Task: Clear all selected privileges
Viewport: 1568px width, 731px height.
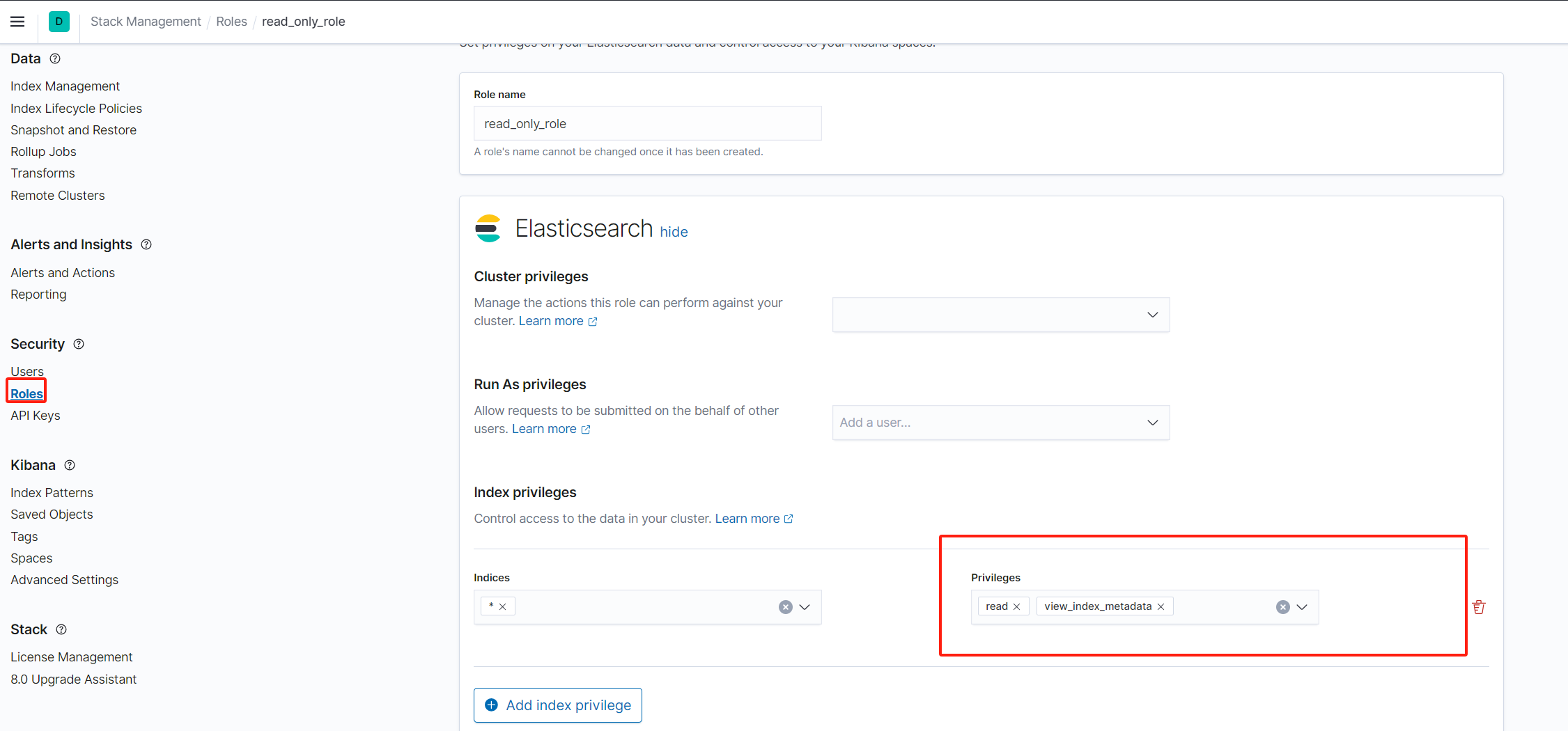Action: pyautogui.click(x=1282, y=607)
